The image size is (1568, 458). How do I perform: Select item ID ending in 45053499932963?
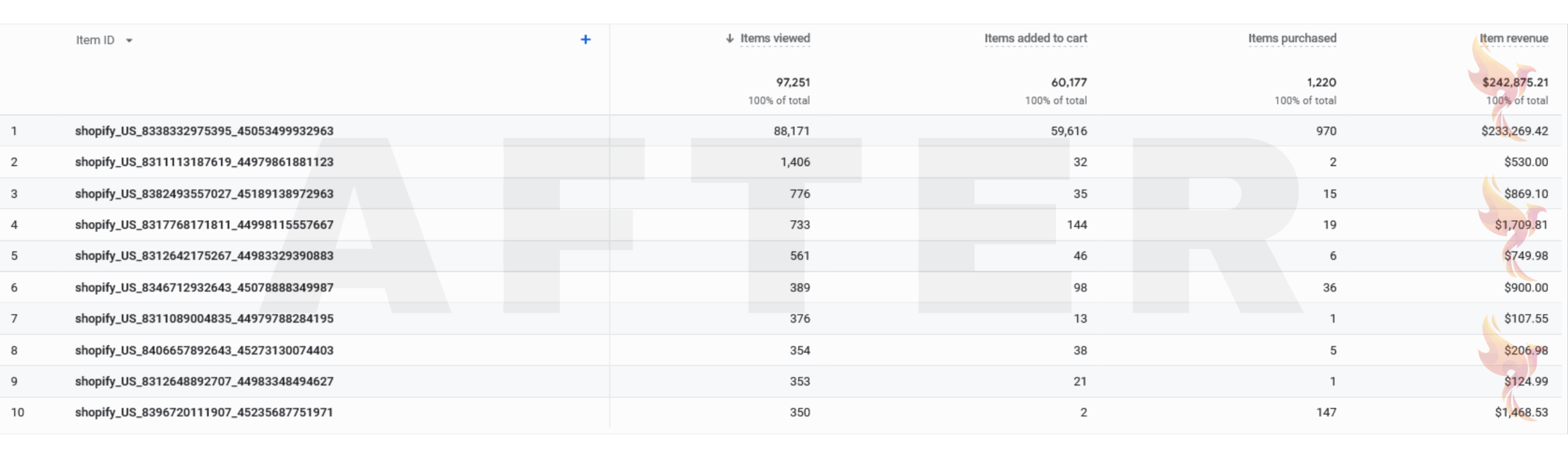204,131
